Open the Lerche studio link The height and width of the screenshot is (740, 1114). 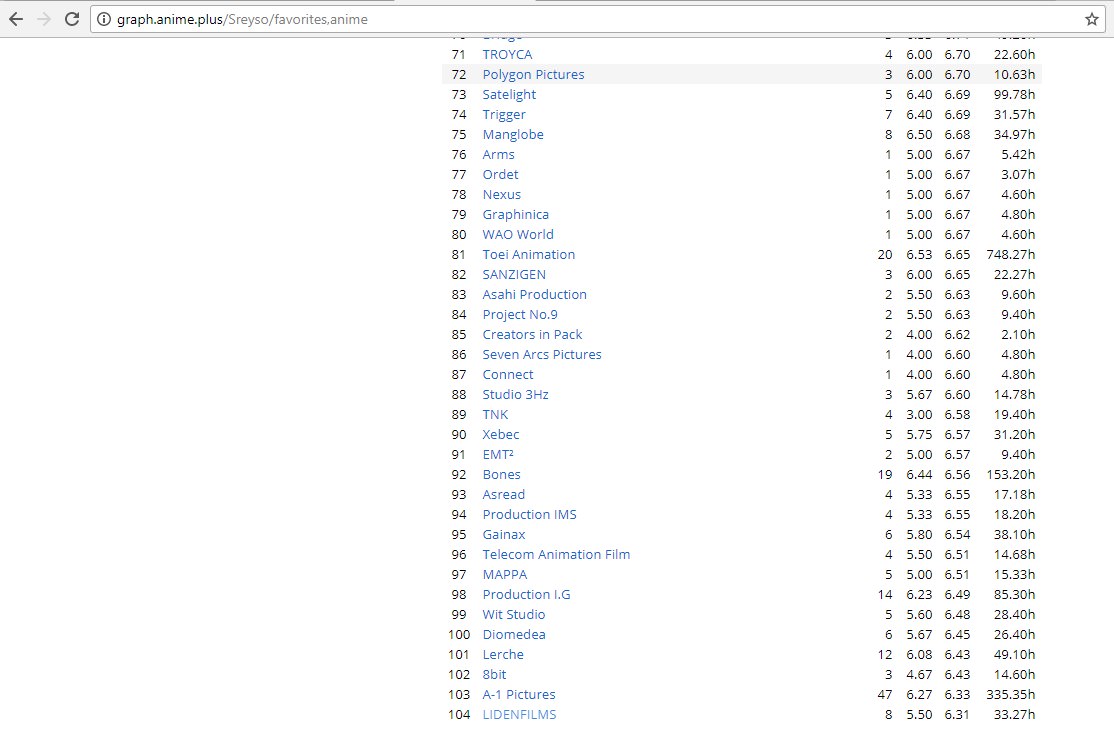click(x=503, y=654)
